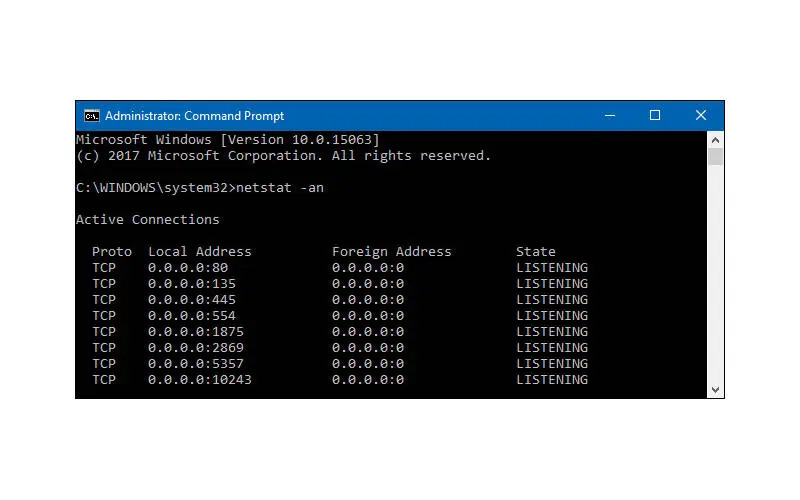Click the Command Prompt icon in title bar
Image resolution: width=800 pixels, height=500 pixels.
(x=91, y=115)
